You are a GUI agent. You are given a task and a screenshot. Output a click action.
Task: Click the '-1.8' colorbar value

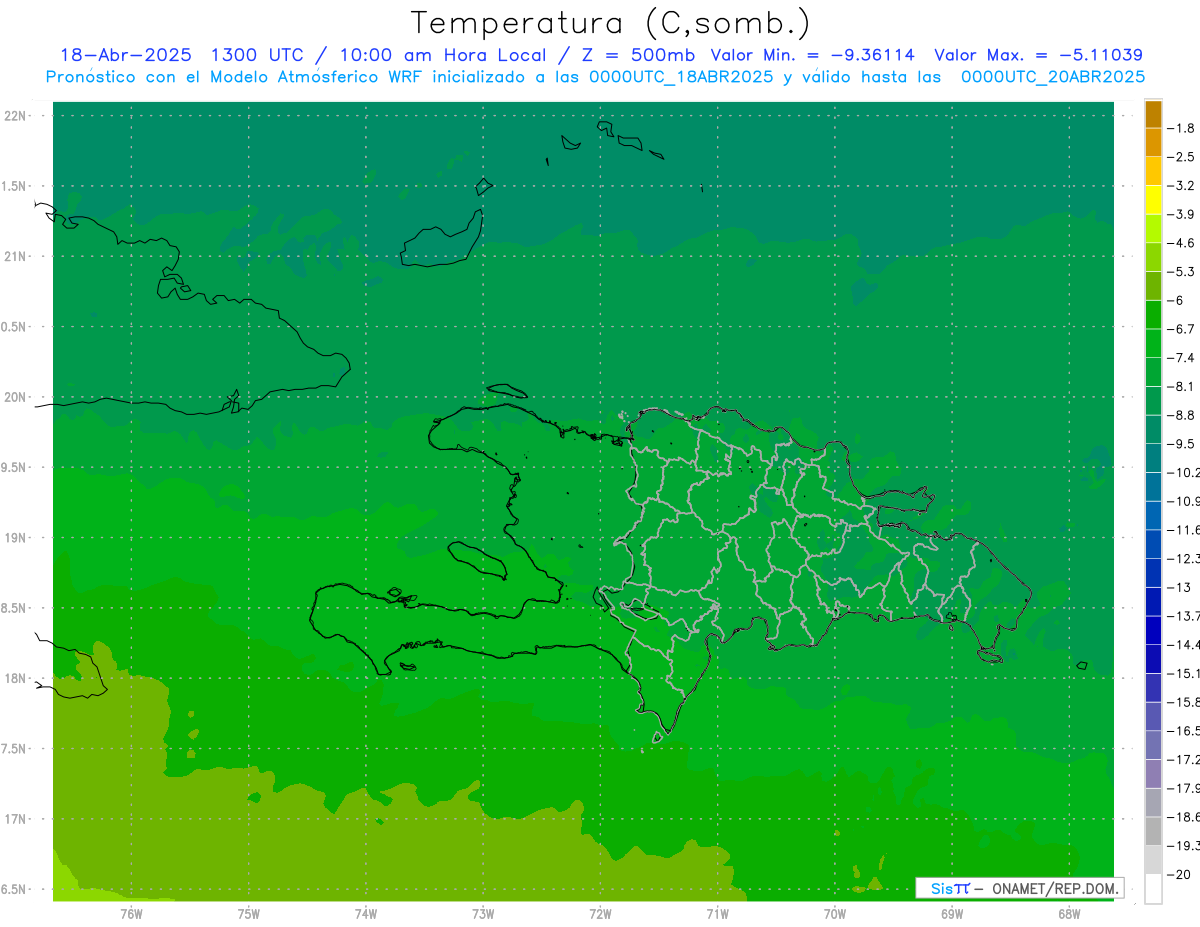tap(1182, 128)
